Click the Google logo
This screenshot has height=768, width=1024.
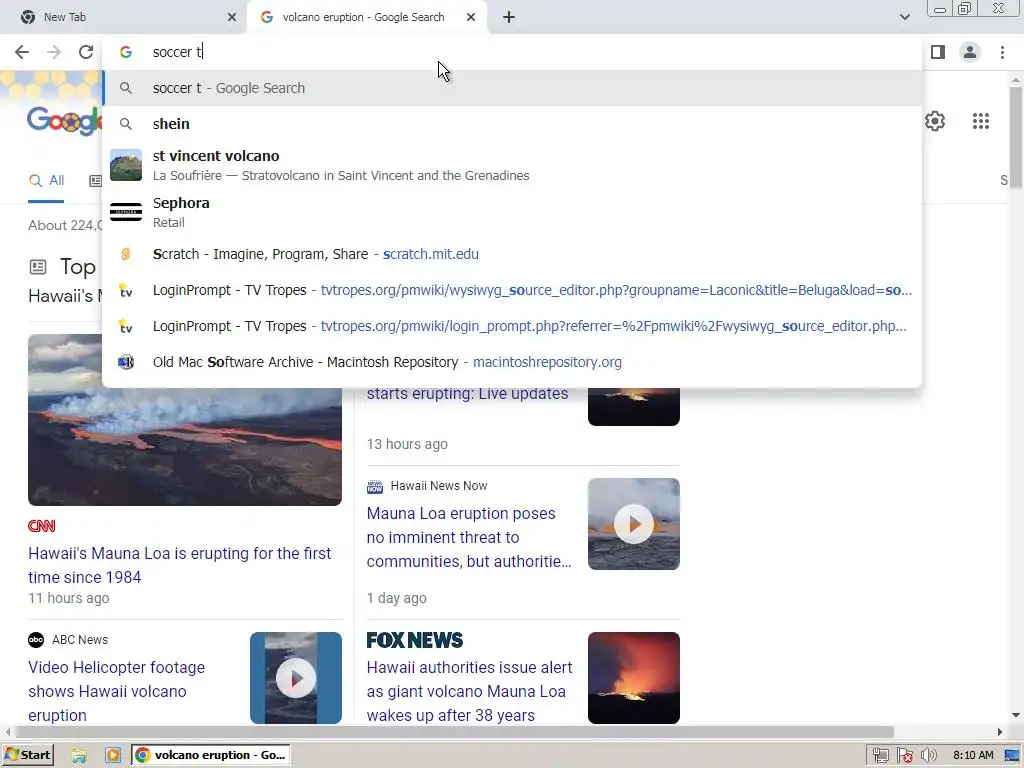[x=64, y=121]
